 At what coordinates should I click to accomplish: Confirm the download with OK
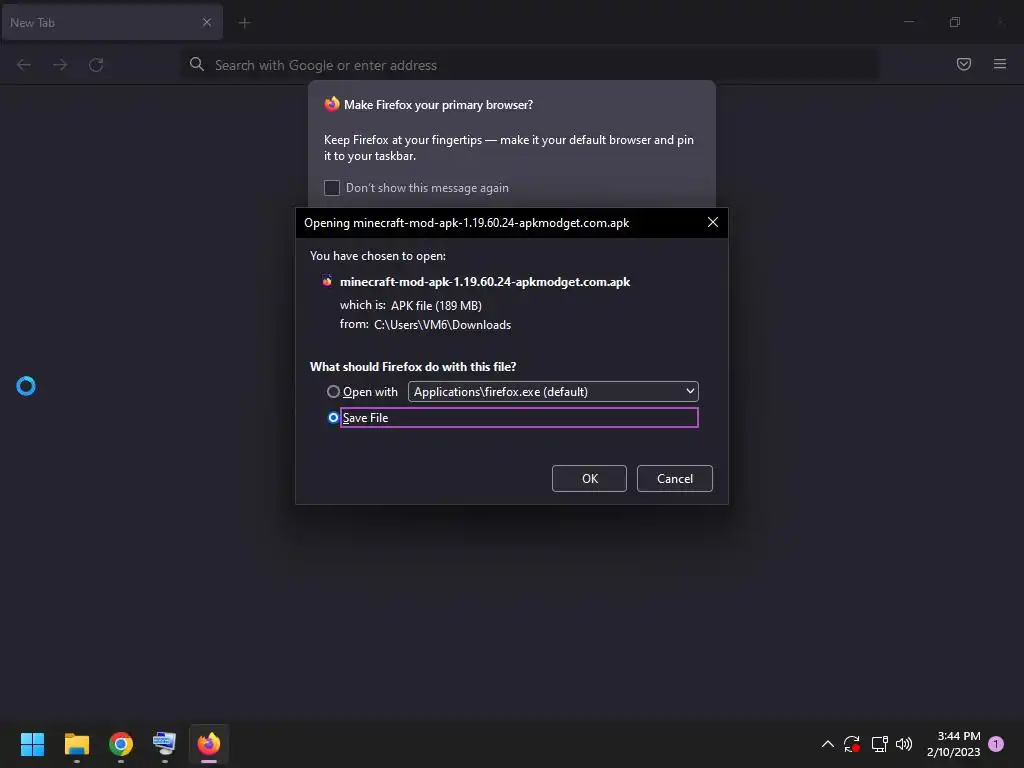(589, 479)
